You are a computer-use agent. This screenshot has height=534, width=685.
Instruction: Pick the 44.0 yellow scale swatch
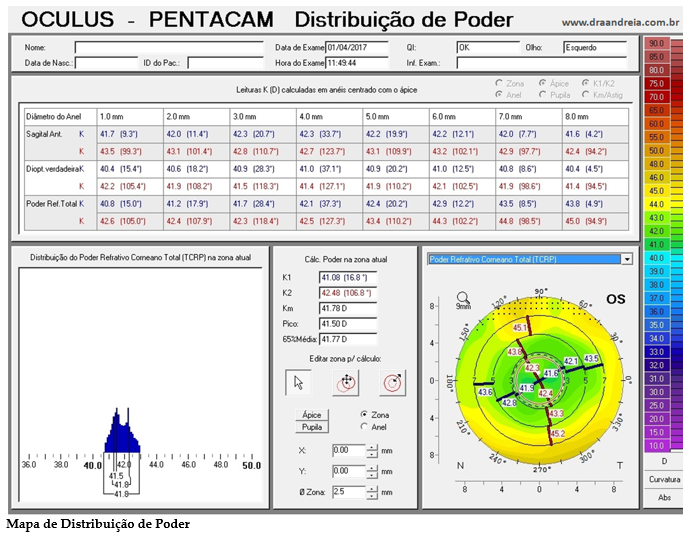pyautogui.click(x=656, y=204)
